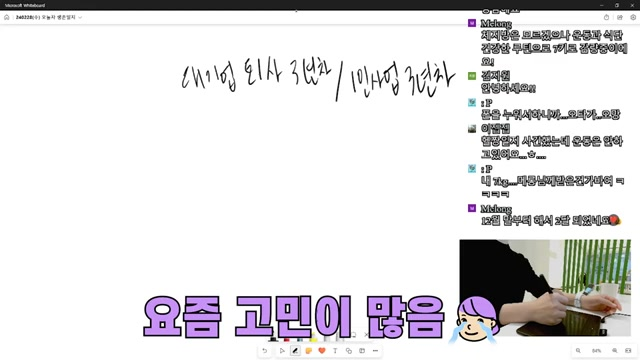The width and height of the screenshot is (640, 360).
Task: Go to Whiteboard home
Action: (7, 17)
